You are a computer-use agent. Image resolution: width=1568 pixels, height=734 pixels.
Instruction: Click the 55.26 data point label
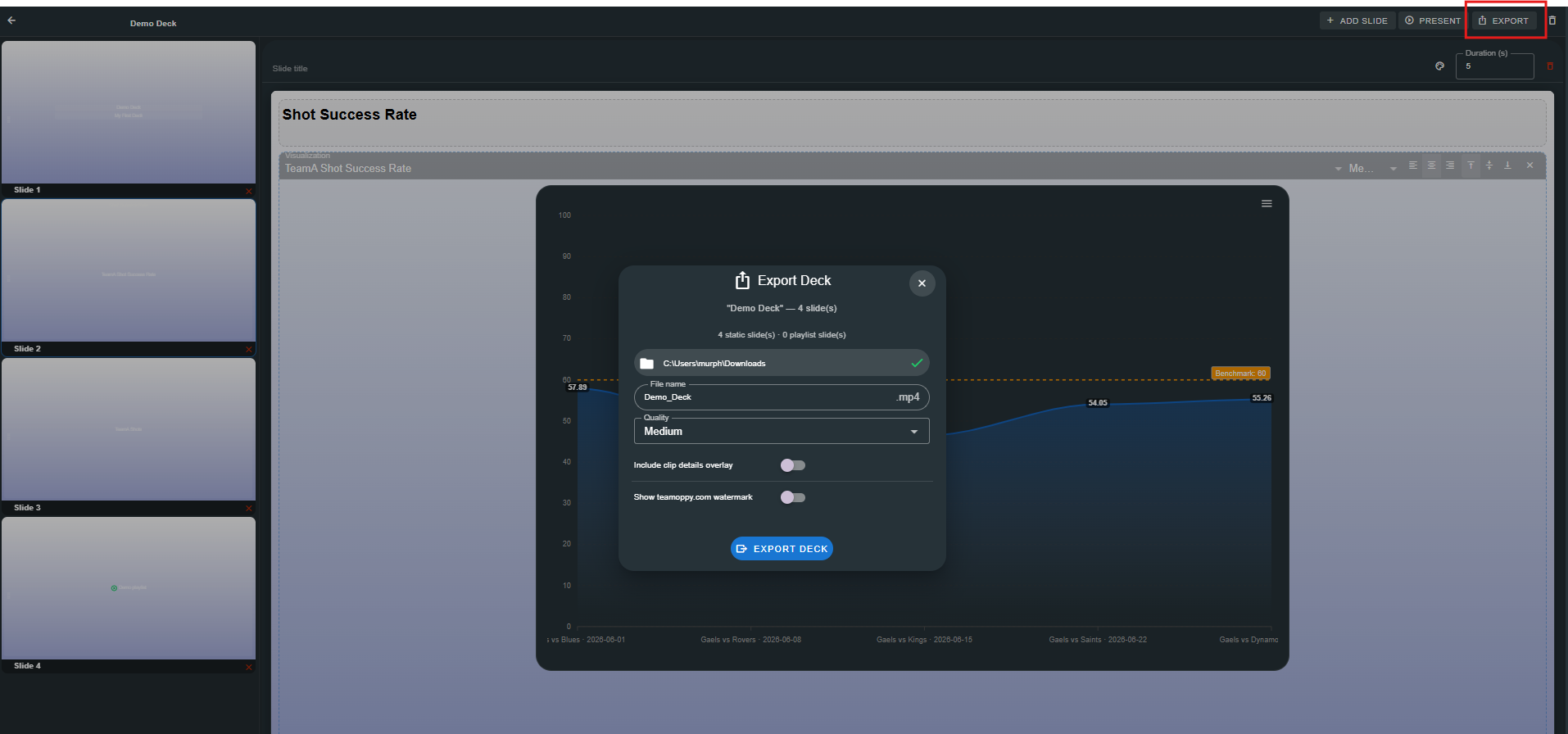[x=1262, y=398]
